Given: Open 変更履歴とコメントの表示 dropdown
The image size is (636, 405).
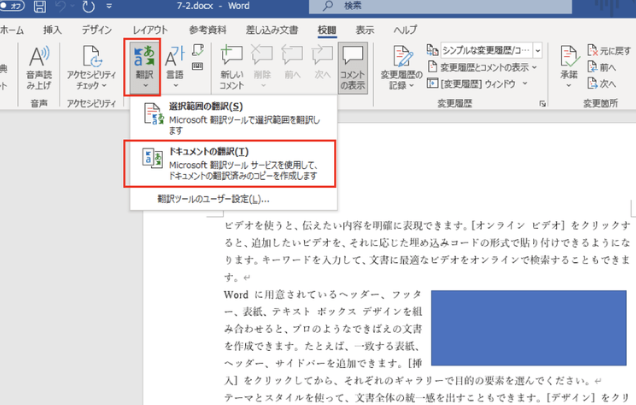Looking at the screenshot, I should coord(482,67).
